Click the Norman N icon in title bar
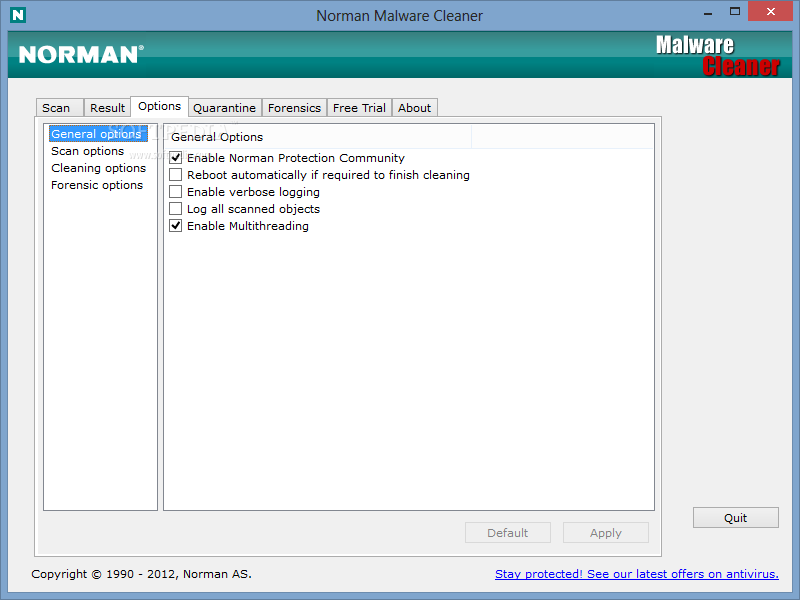The height and width of the screenshot is (600, 800). click(x=18, y=15)
